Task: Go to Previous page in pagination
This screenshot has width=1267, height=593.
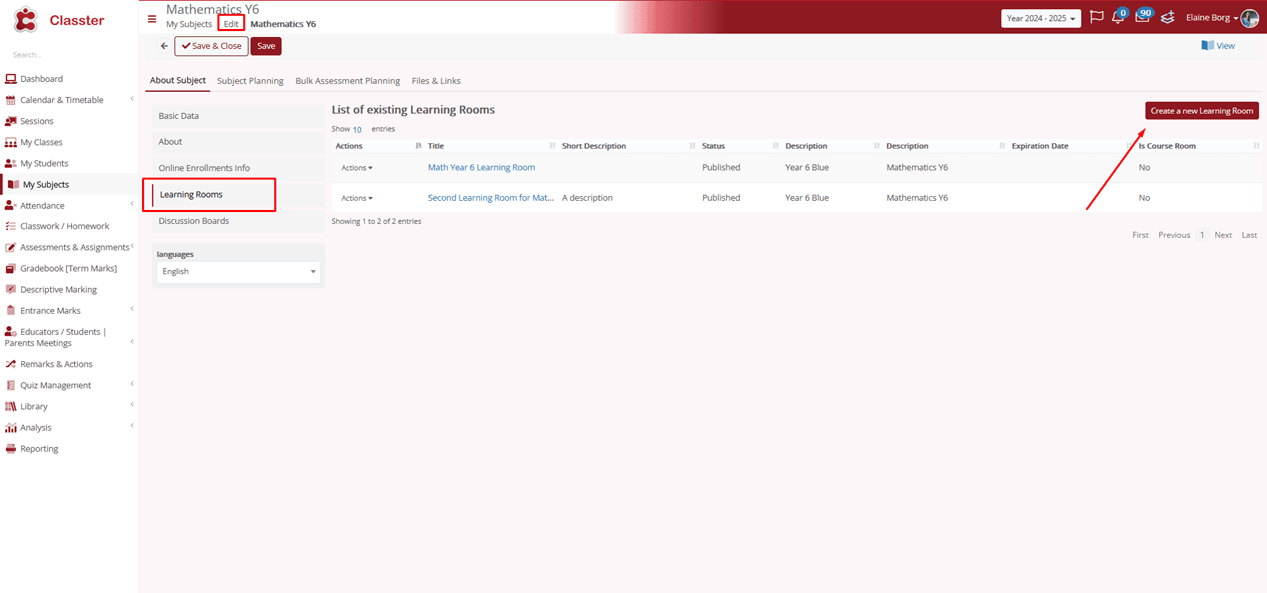Action: [1174, 235]
